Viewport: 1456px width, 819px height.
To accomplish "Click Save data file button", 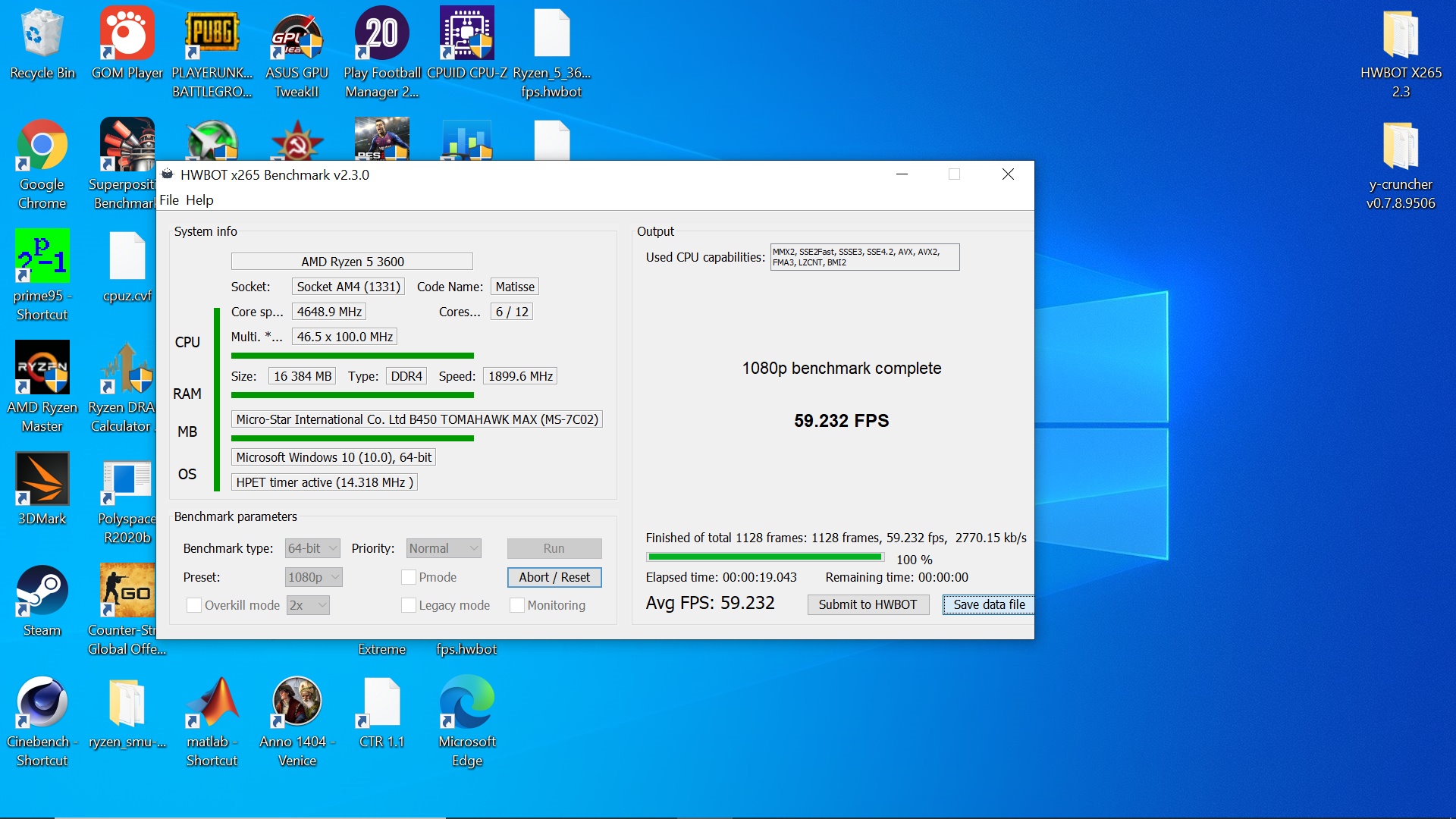I will click(989, 604).
